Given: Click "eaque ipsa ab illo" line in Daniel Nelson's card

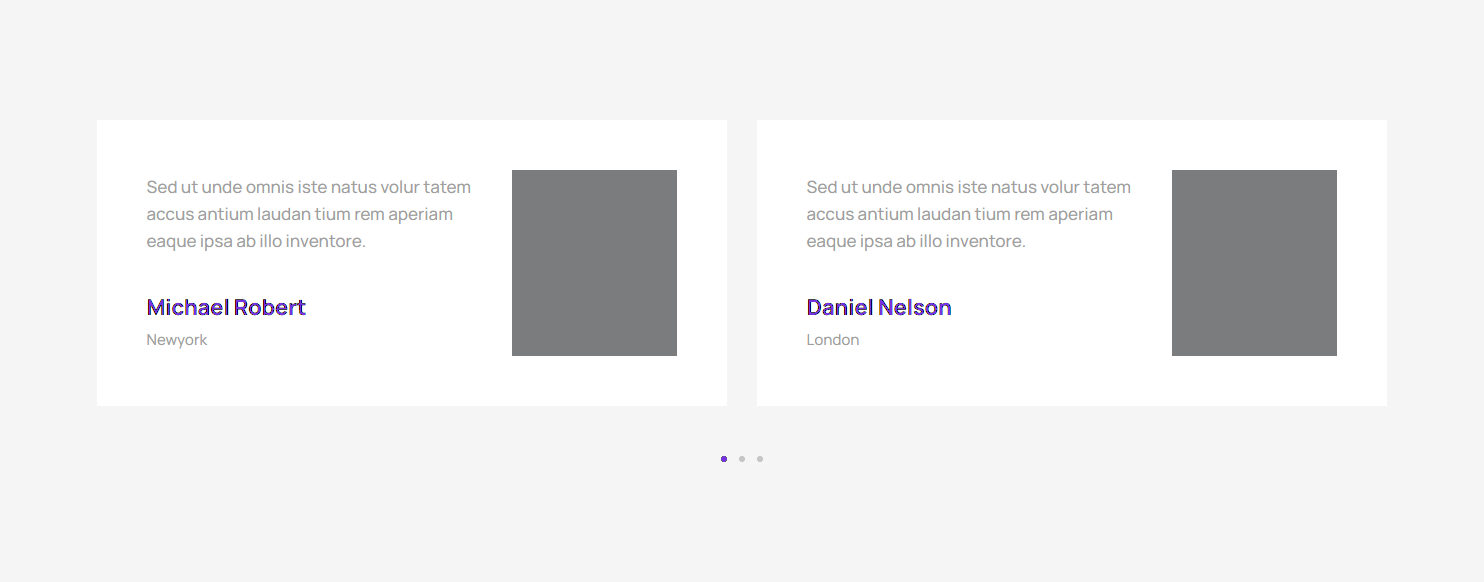Looking at the screenshot, I should (916, 241).
